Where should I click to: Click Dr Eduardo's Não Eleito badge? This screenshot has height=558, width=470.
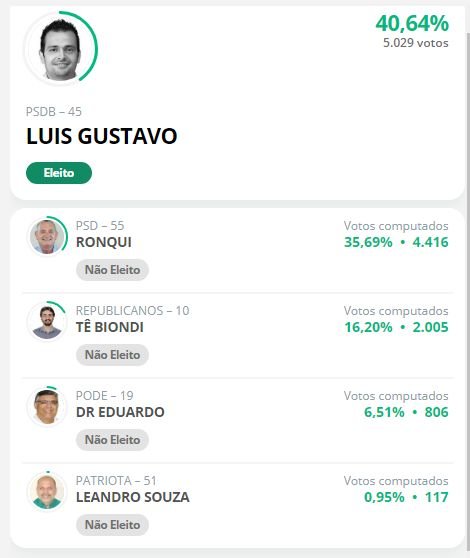(112, 440)
